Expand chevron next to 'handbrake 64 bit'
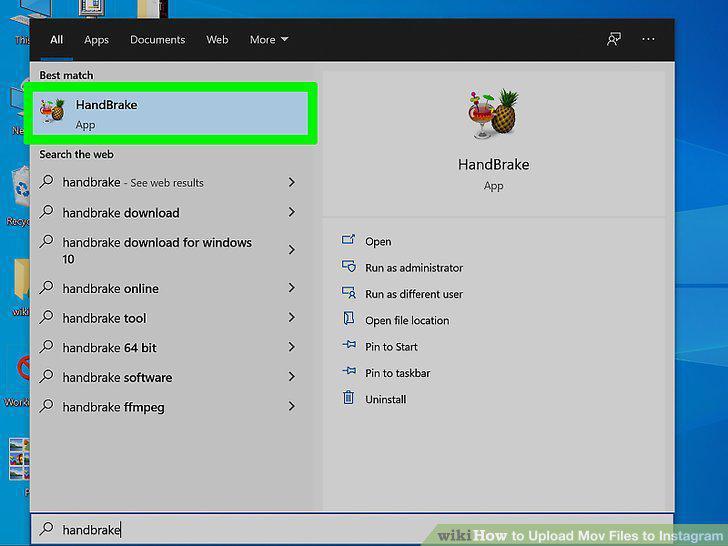The image size is (728, 546). pyautogui.click(x=292, y=347)
